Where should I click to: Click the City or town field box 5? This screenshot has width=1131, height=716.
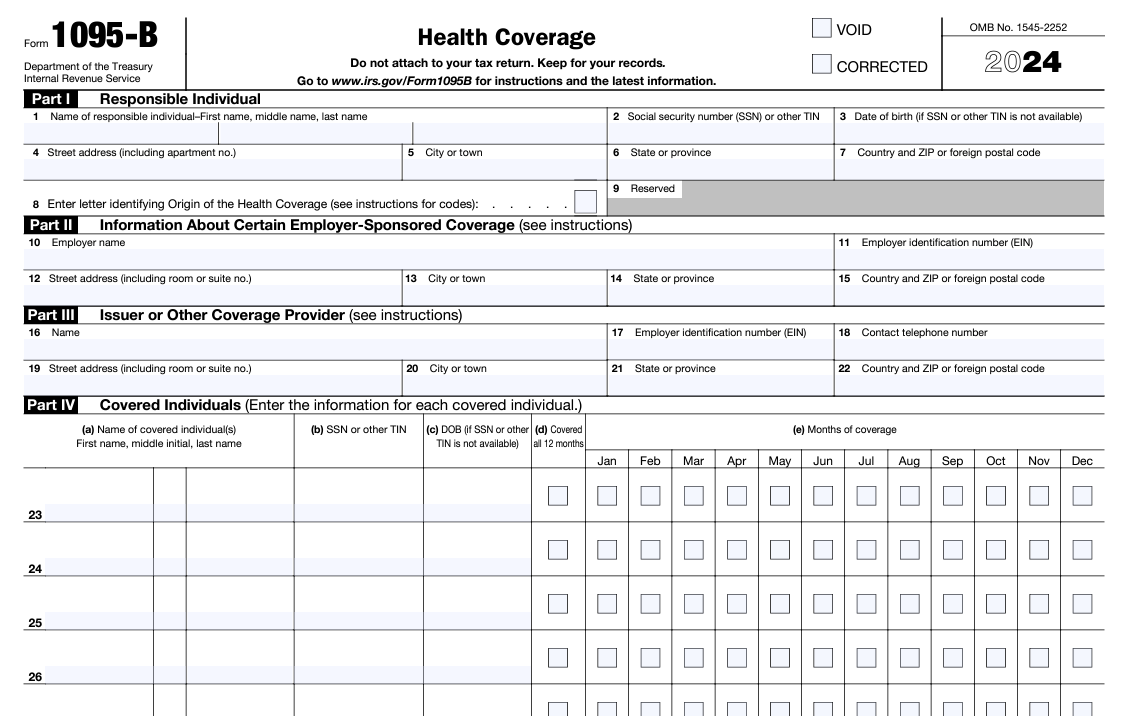pos(500,168)
